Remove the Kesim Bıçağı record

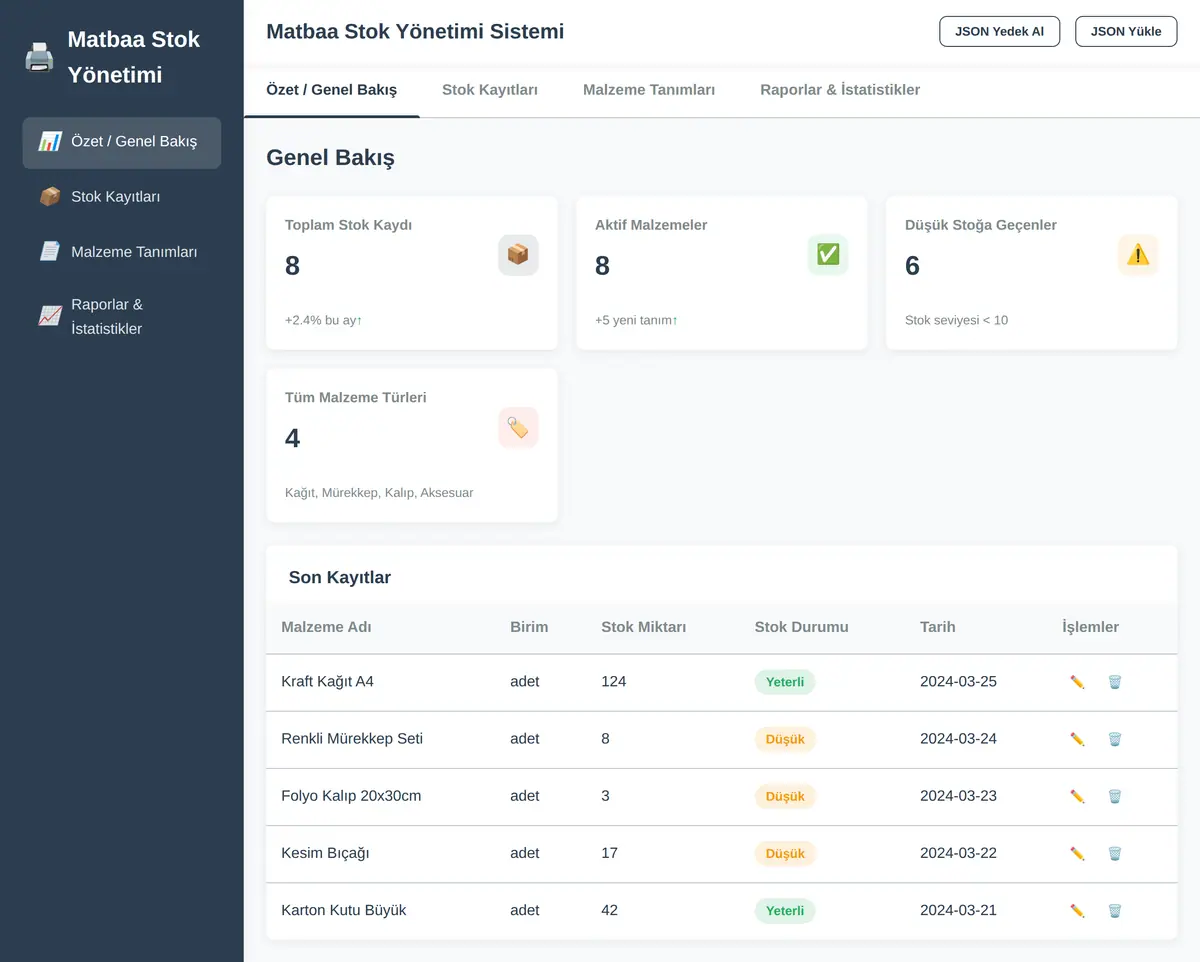pyautogui.click(x=1115, y=853)
